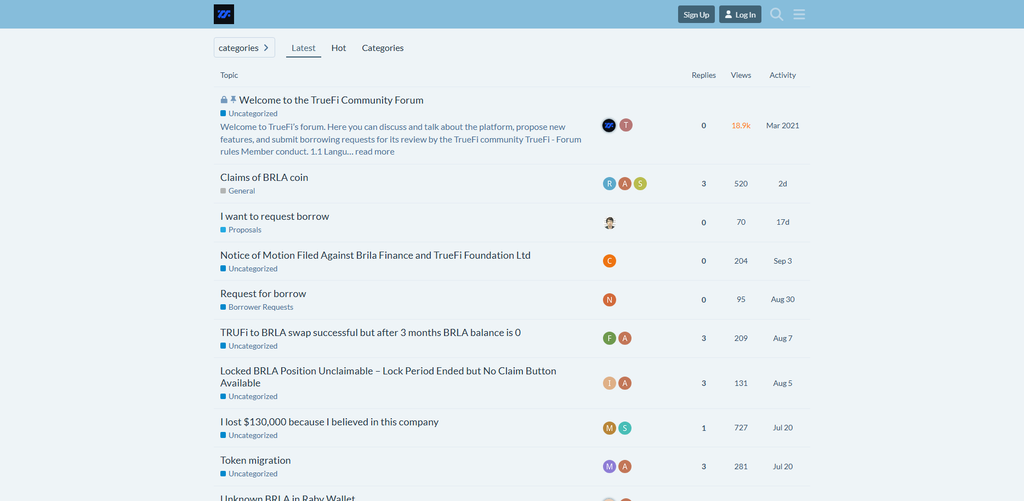This screenshot has height=501, width=1024.
Task: Switch to the Latest tab
Action: [303, 48]
